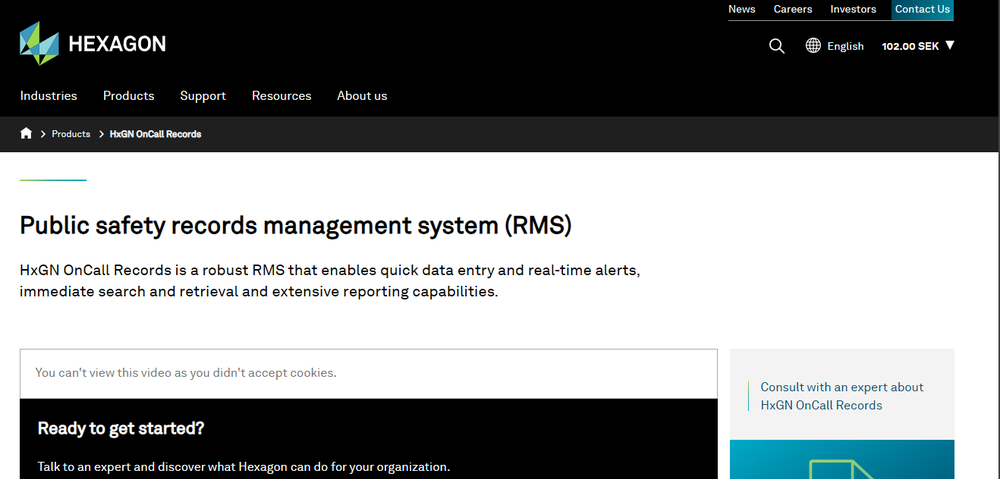
Task: Click the Contact Us button
Action: click(x=922, y=10)
